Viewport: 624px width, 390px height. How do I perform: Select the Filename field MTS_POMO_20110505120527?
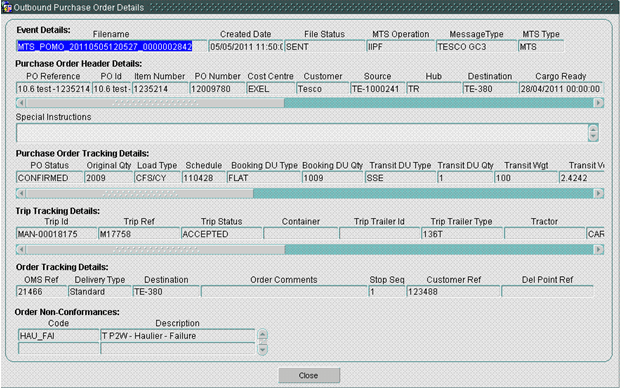click(x=111, y=47)
